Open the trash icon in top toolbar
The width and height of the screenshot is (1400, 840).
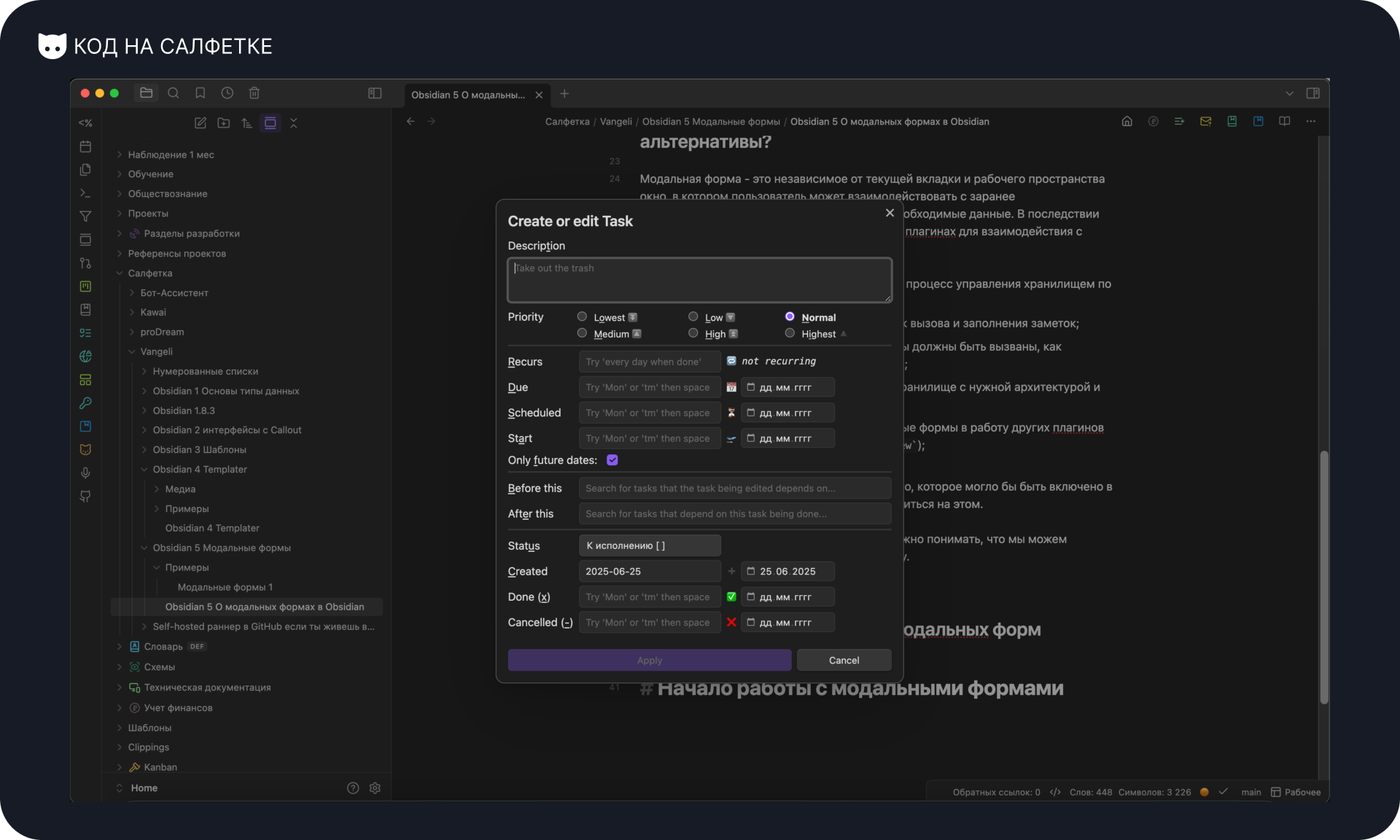(254, 93)
